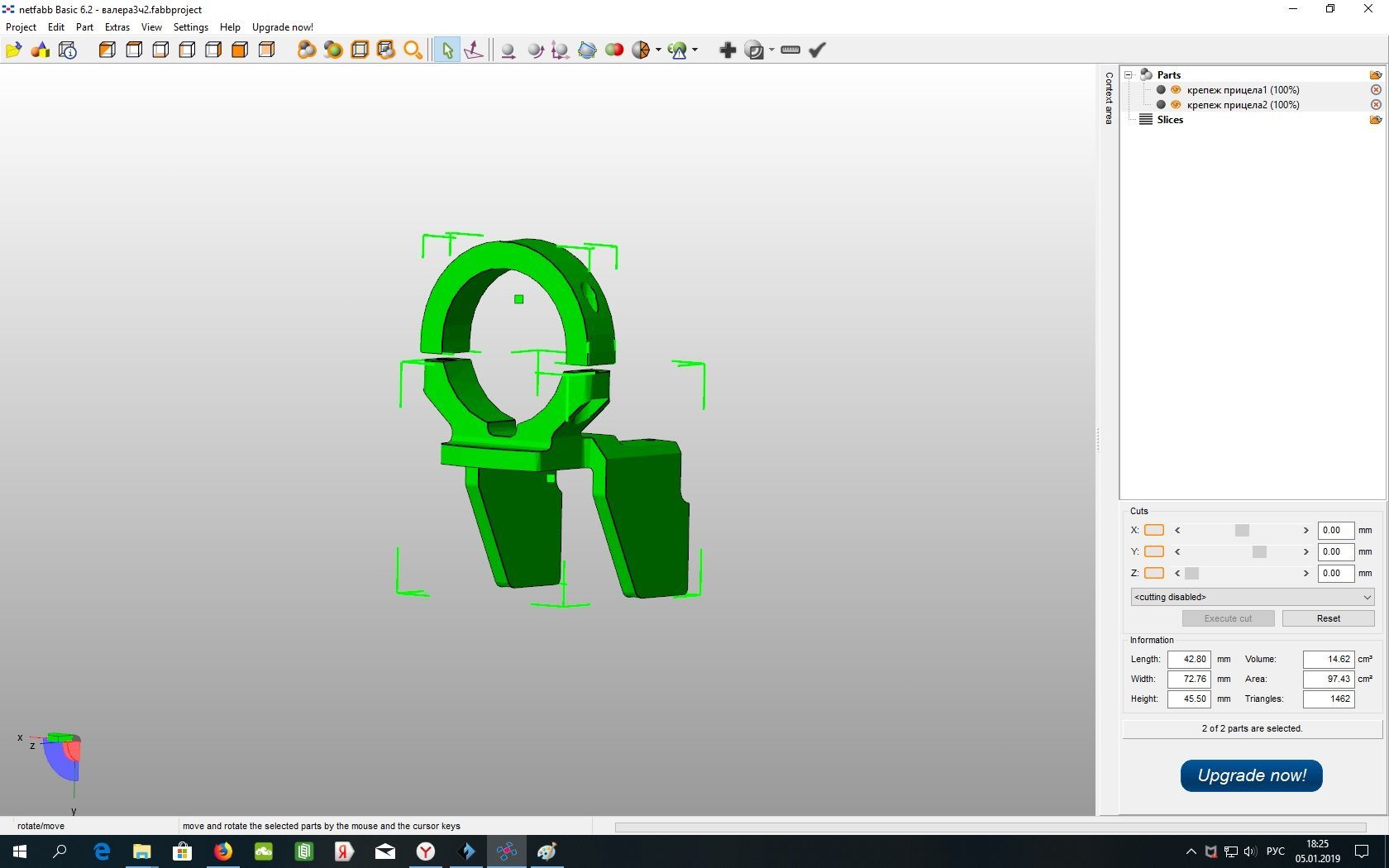Click the Upgrade now! button
This screenshot has width=1389, height=868.
click(x=1251, y=775)
